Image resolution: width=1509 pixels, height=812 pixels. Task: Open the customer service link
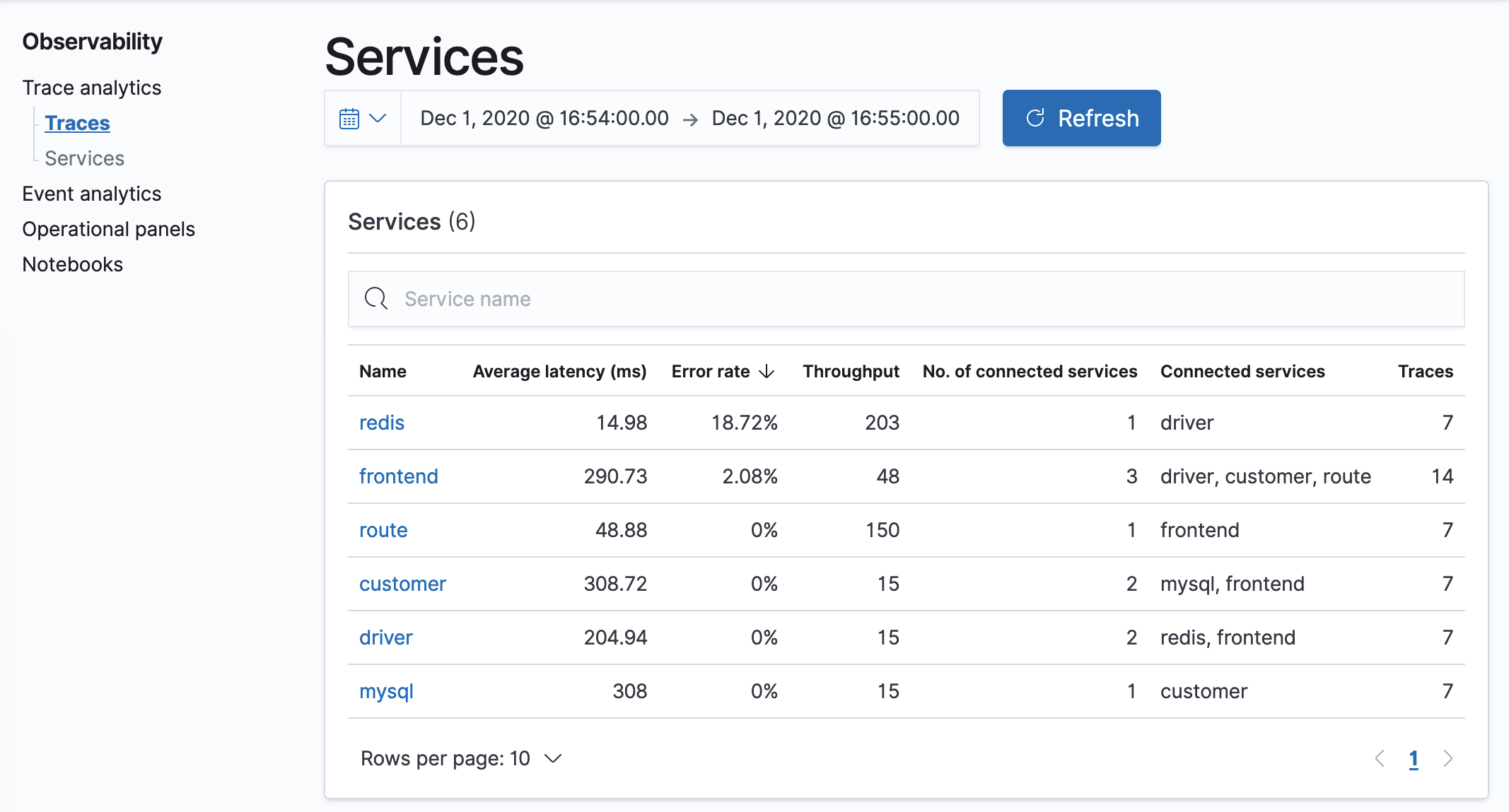(x=402, y=584)
